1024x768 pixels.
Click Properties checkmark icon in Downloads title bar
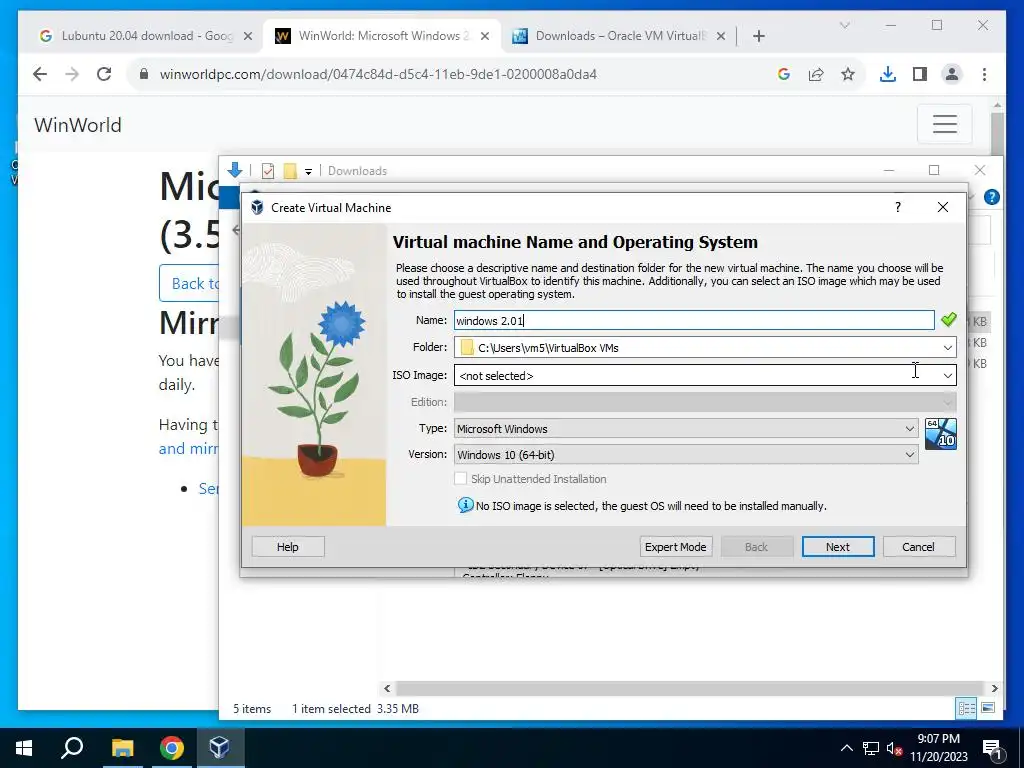268,171
